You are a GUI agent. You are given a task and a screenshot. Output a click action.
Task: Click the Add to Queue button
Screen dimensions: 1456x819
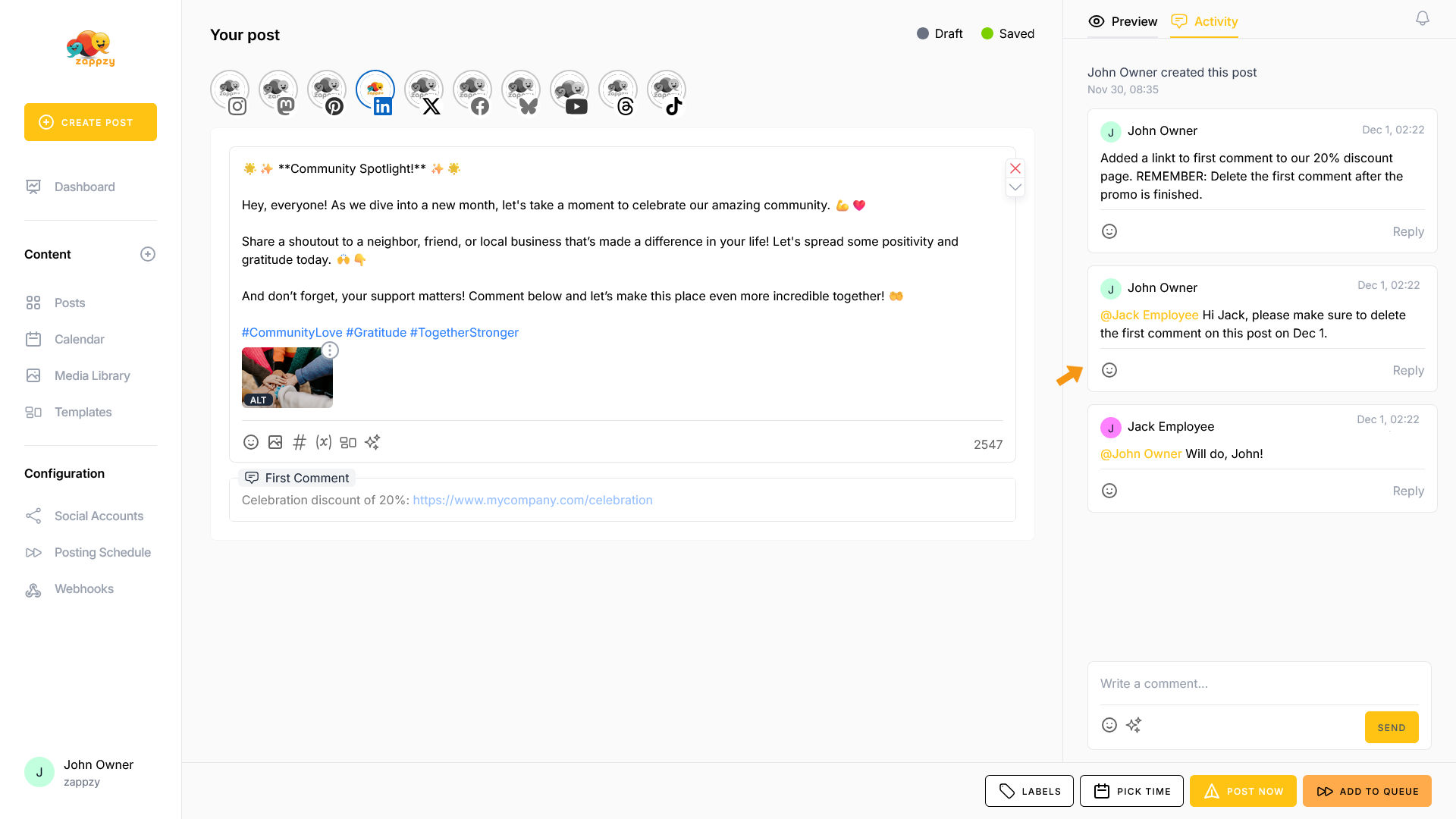point(1367,791)
